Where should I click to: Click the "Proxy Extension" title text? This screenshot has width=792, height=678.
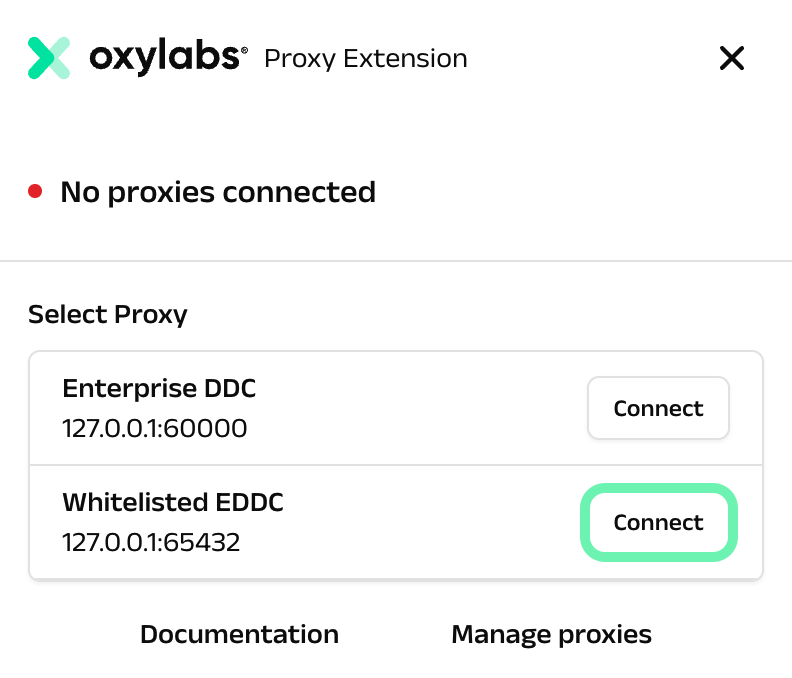[x=365, y=59]
